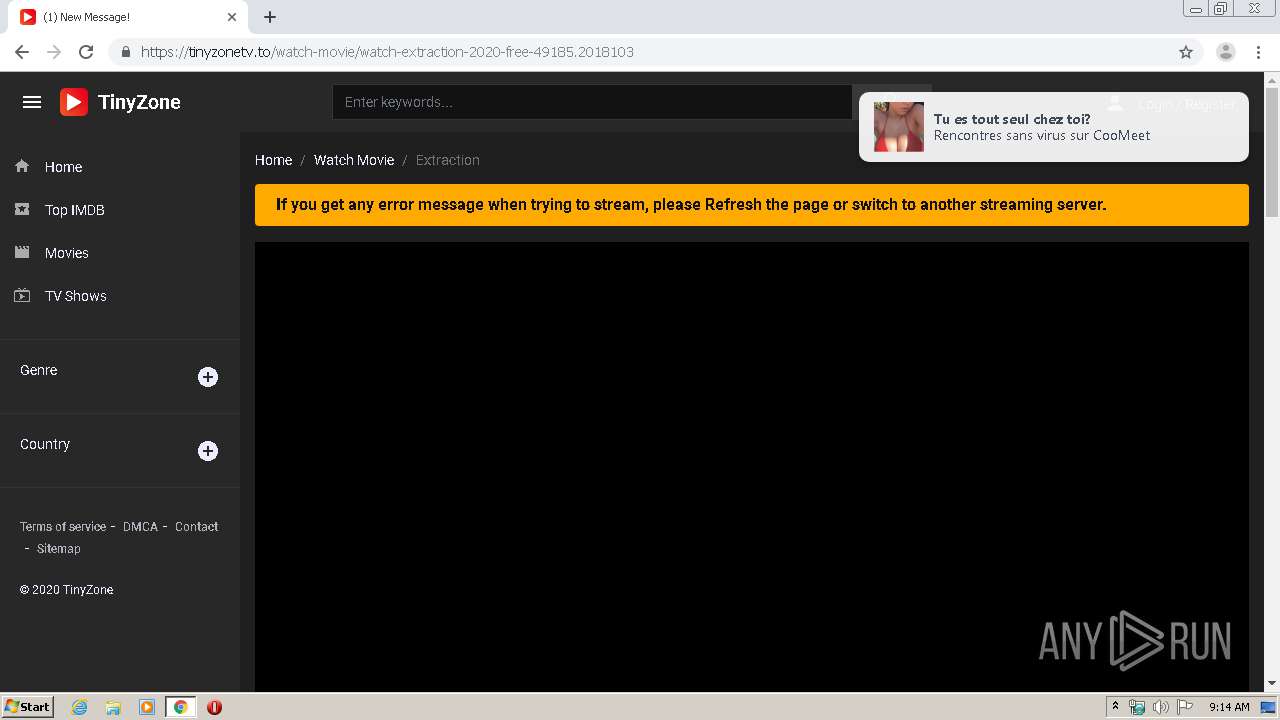Launch Internet Explorer from taskbar
Viewport: 1280px width, 720px height.
[80, 707]
